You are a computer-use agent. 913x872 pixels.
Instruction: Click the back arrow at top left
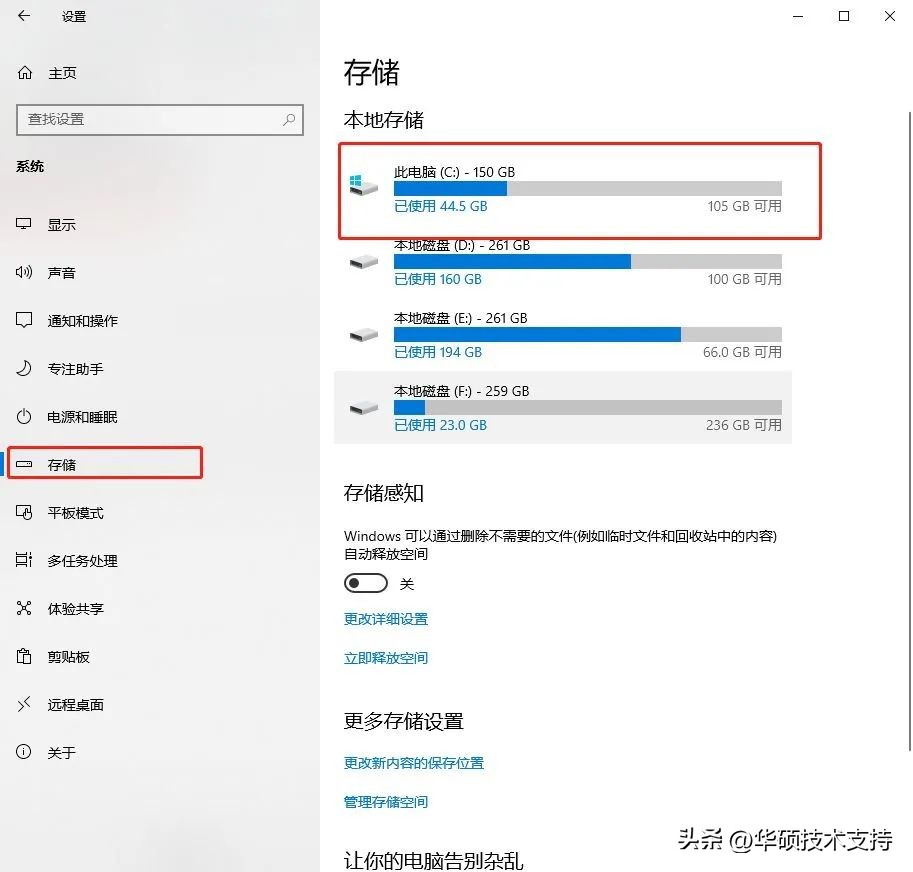click(21, 16)
